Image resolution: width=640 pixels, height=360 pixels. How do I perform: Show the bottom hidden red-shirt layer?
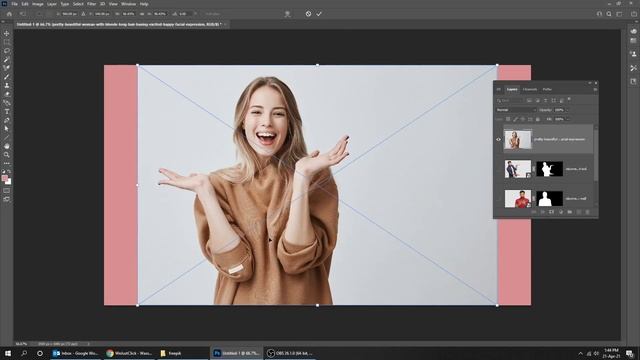coord(498,199)
